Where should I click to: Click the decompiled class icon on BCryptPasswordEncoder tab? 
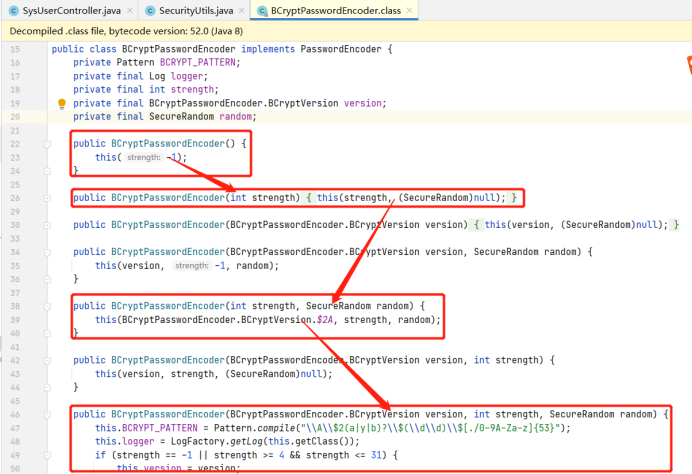click(x=262, y=11)
